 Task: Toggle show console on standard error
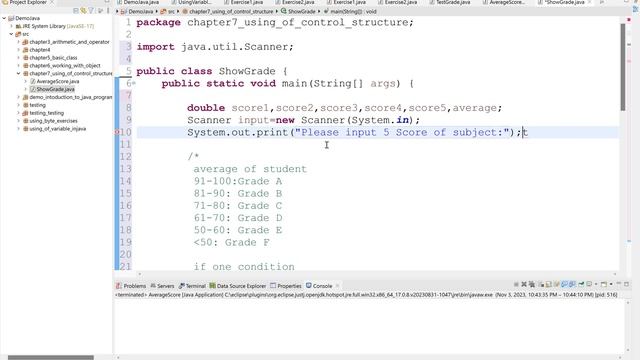coord(572,284)
